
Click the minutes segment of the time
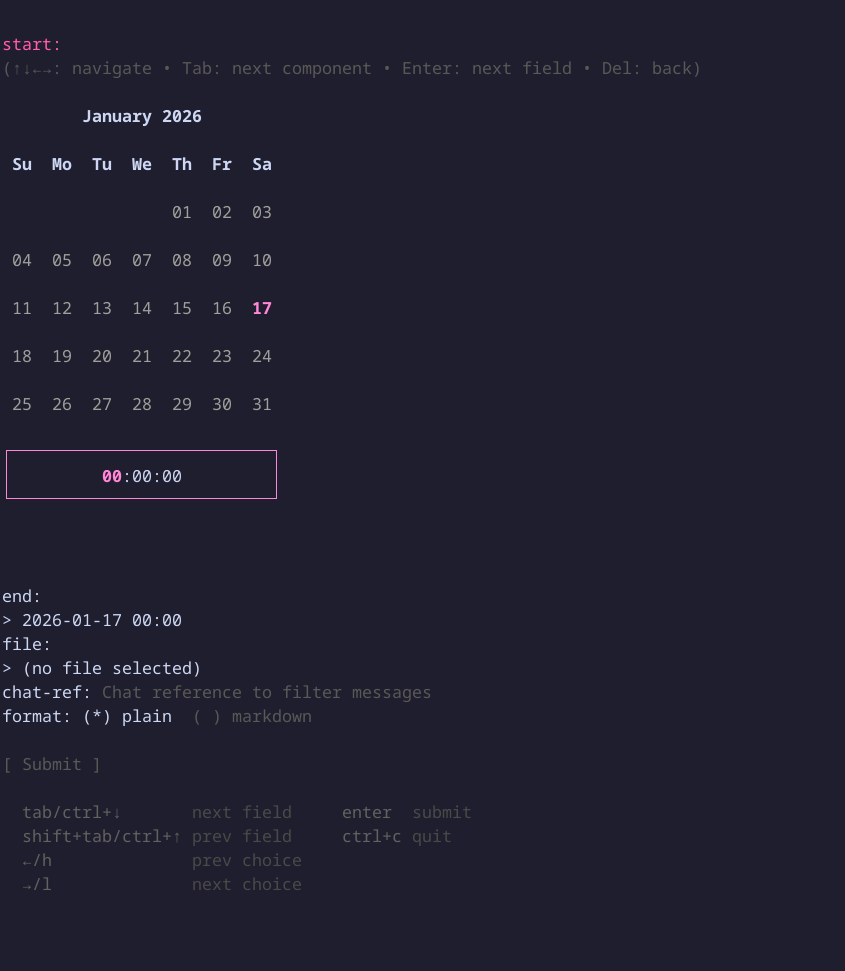pyautogui.click(x=142, y=477)
